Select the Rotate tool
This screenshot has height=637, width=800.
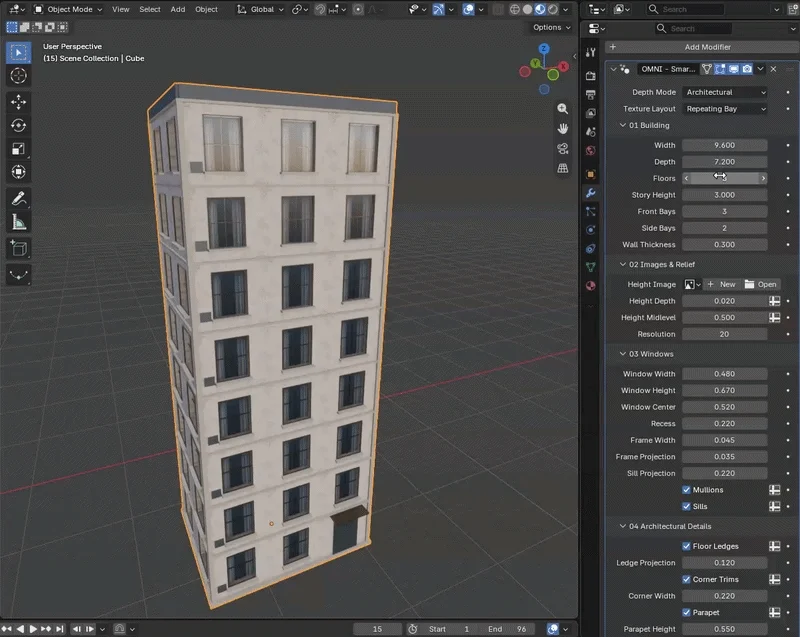coord(18,125)
